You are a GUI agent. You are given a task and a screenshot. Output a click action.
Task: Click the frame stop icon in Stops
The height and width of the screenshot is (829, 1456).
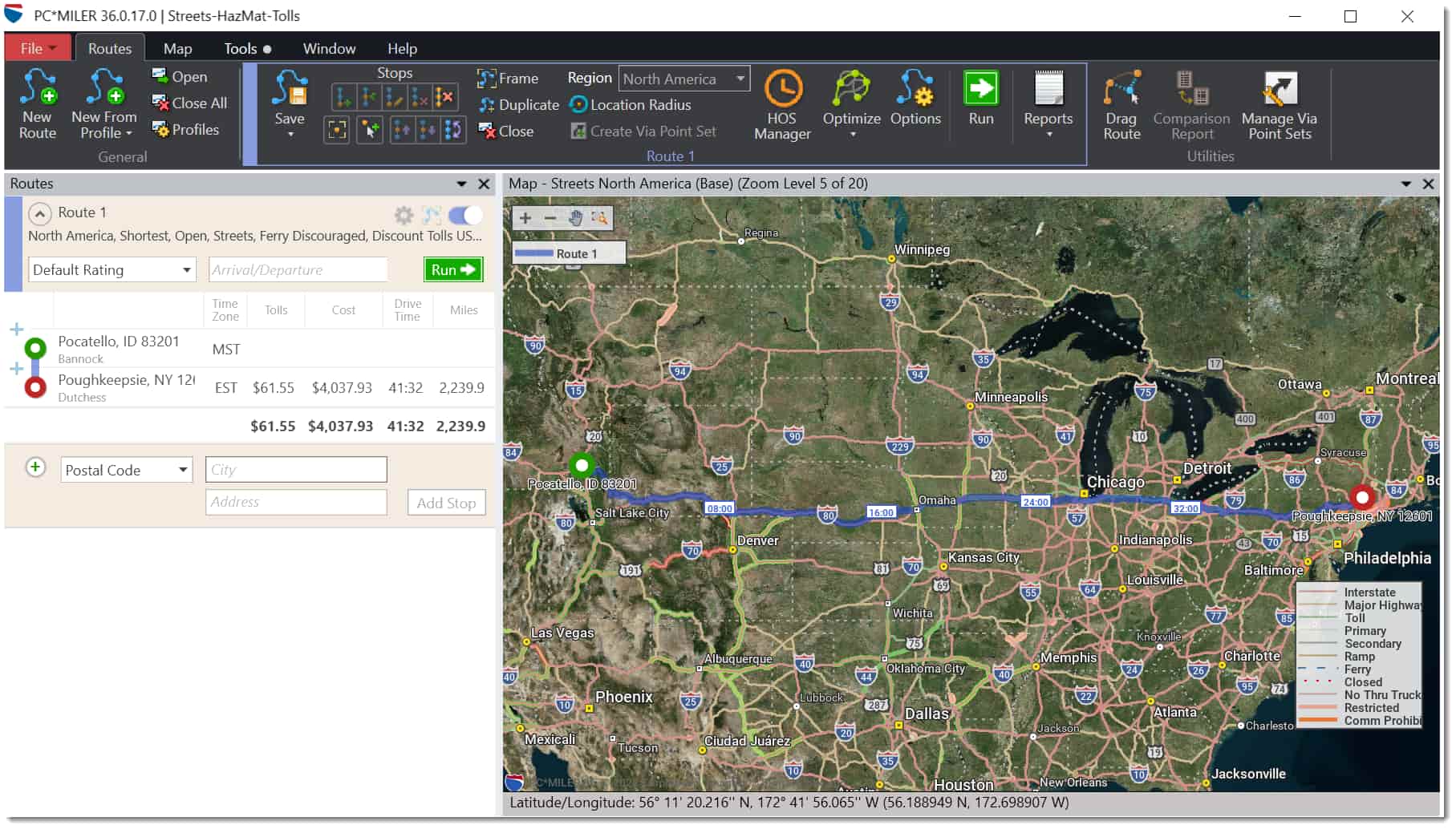tap(337, 130)
